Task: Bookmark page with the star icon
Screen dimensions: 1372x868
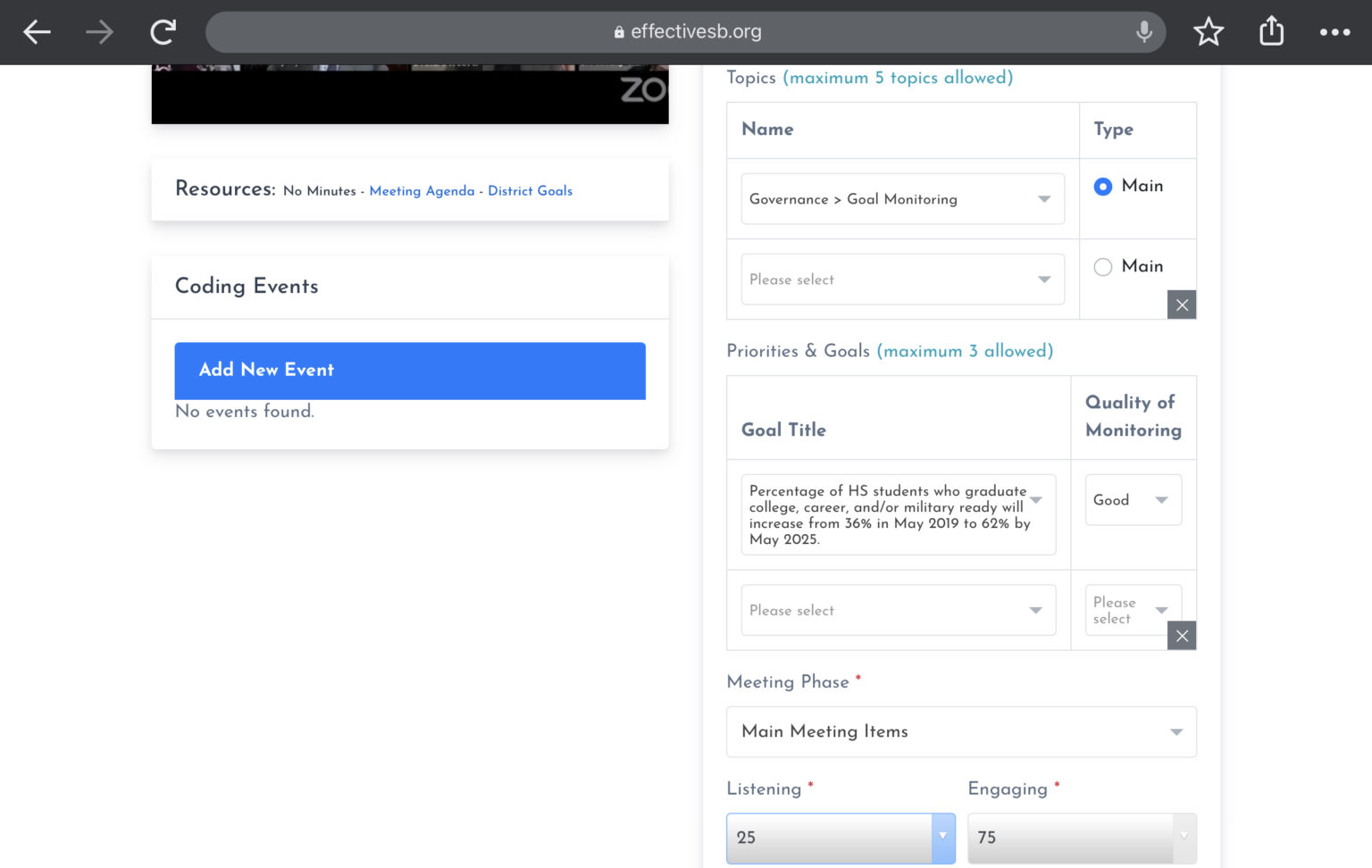Action: [x=1209, y=32]
